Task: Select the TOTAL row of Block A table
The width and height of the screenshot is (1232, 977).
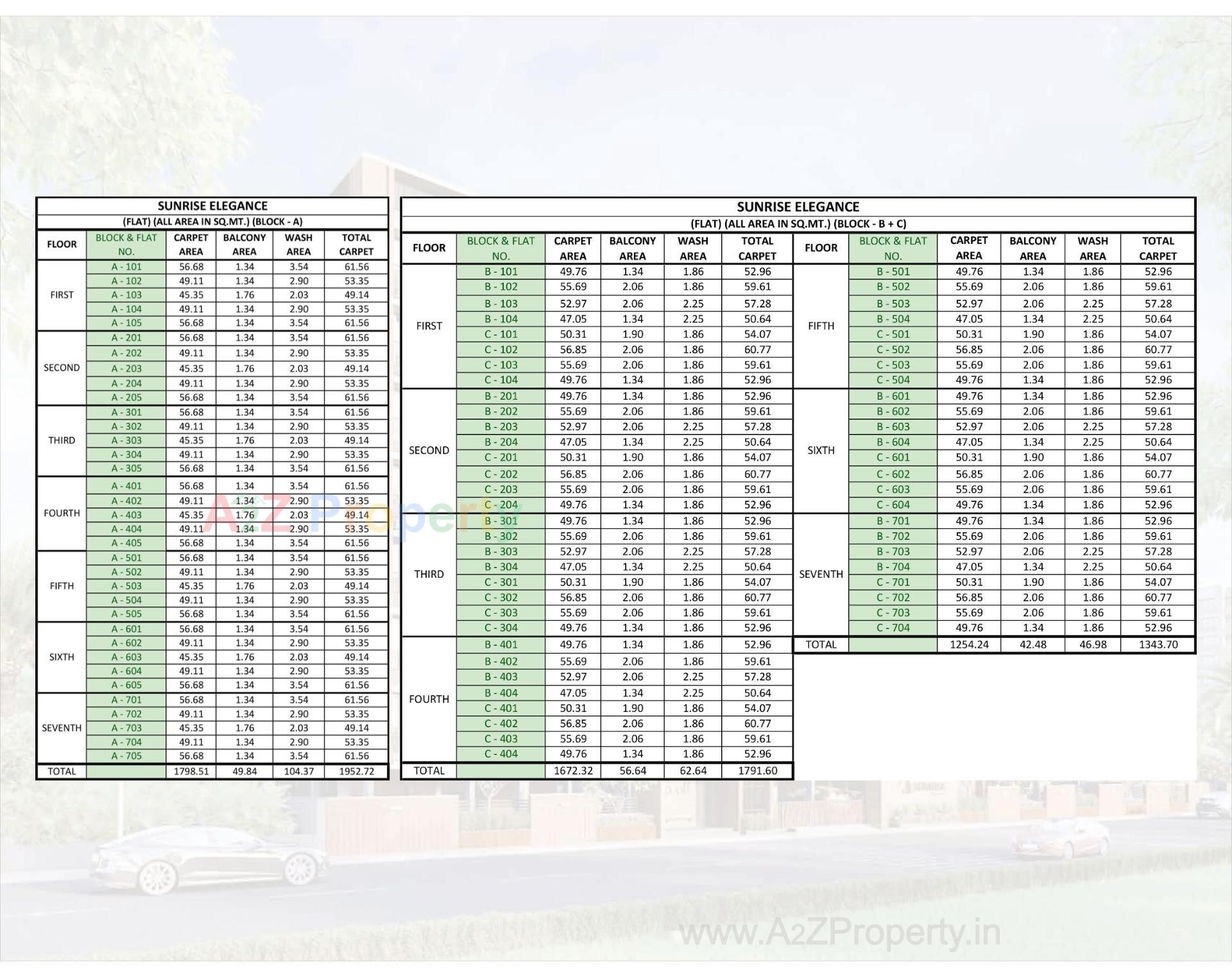Action: [x=62, y=771]
